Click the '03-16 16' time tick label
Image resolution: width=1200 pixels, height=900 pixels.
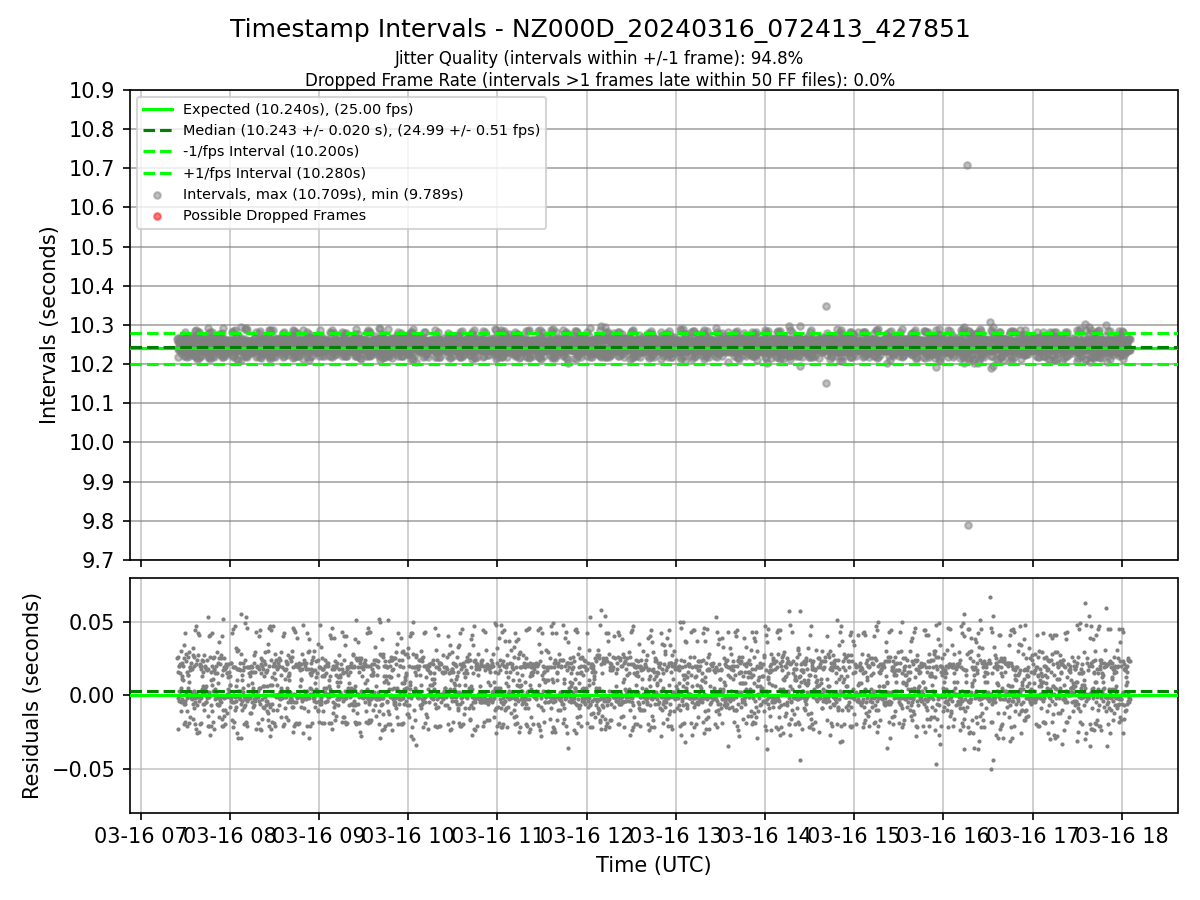[x=943, y=836]
